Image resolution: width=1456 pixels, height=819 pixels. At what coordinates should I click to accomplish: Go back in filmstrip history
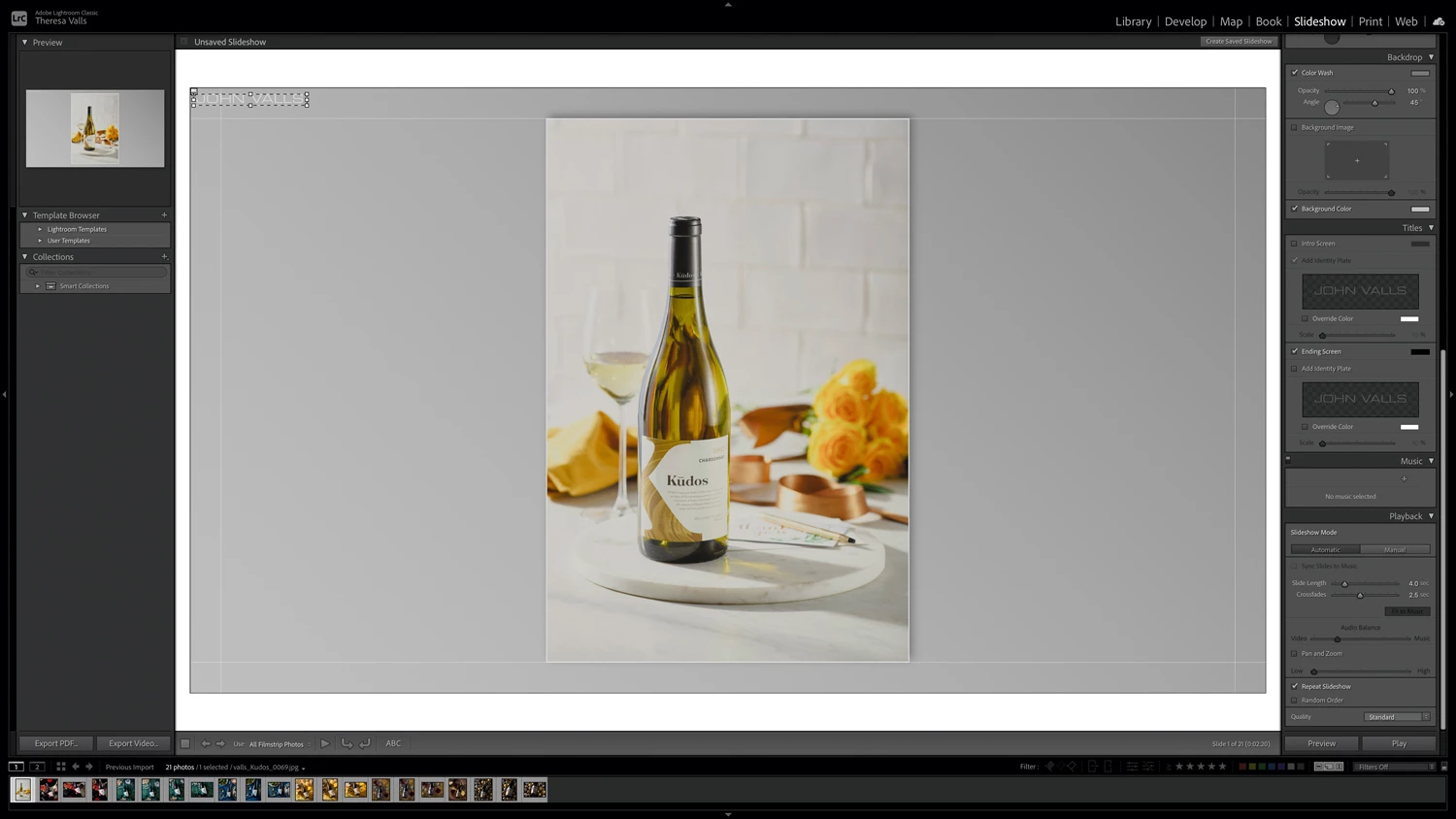click(76, 767)
